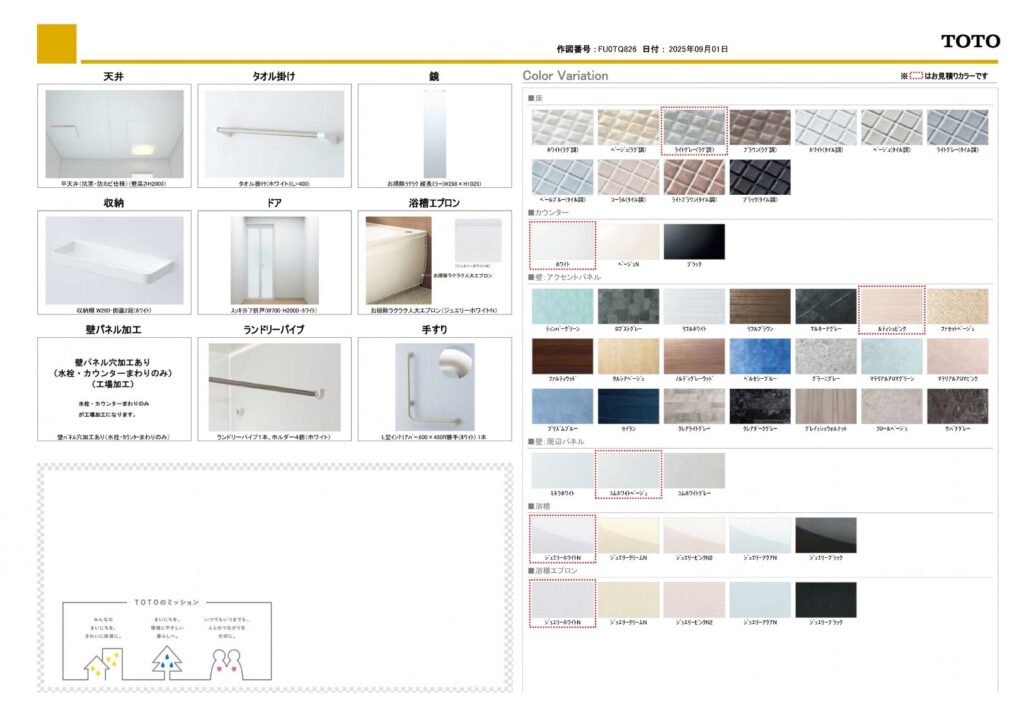
Task: Click the 収納 storage shelf image
Action: pyautogui.click(x=114, y=260)
